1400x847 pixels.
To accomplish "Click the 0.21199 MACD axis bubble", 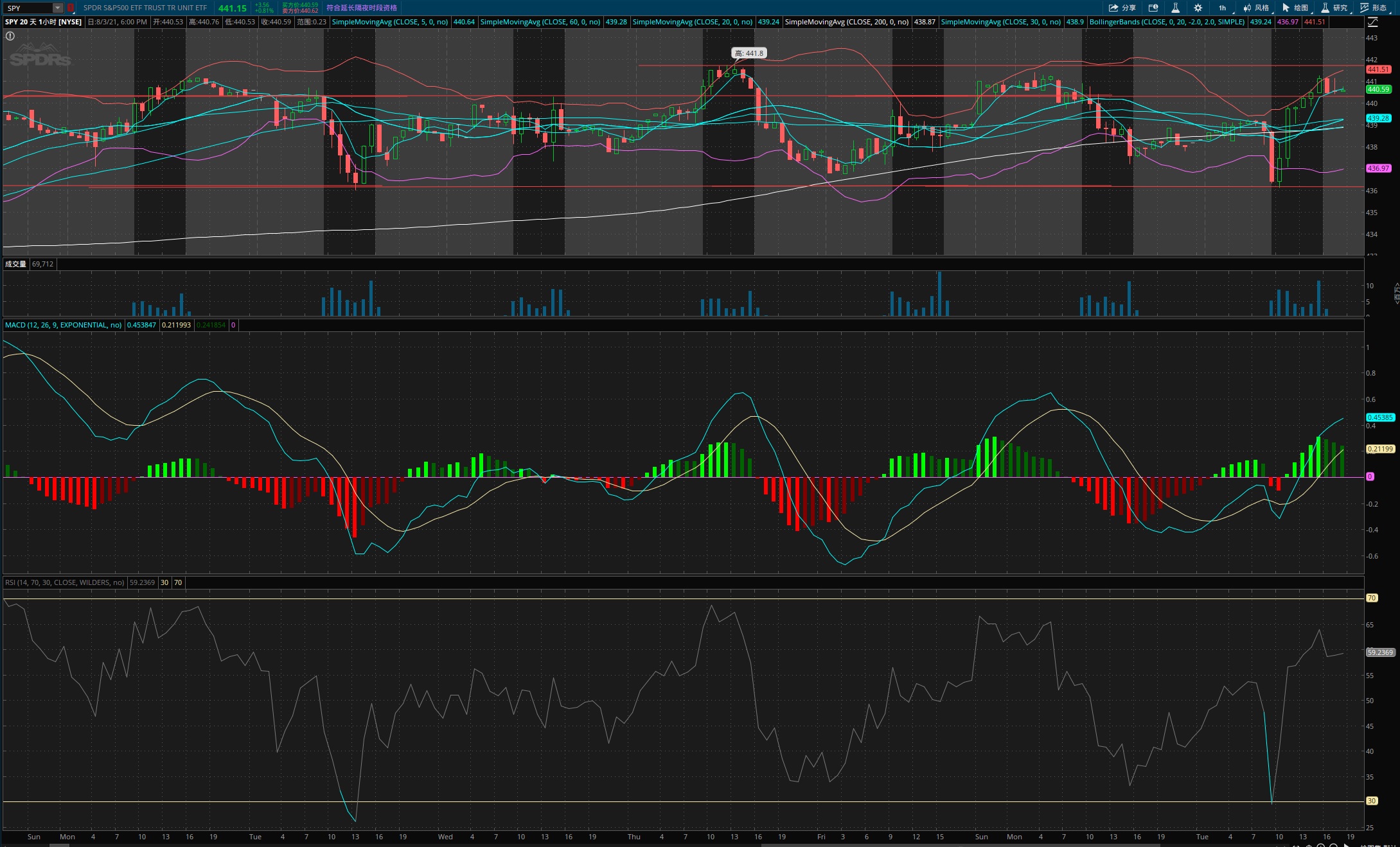I will point(1380,449).
